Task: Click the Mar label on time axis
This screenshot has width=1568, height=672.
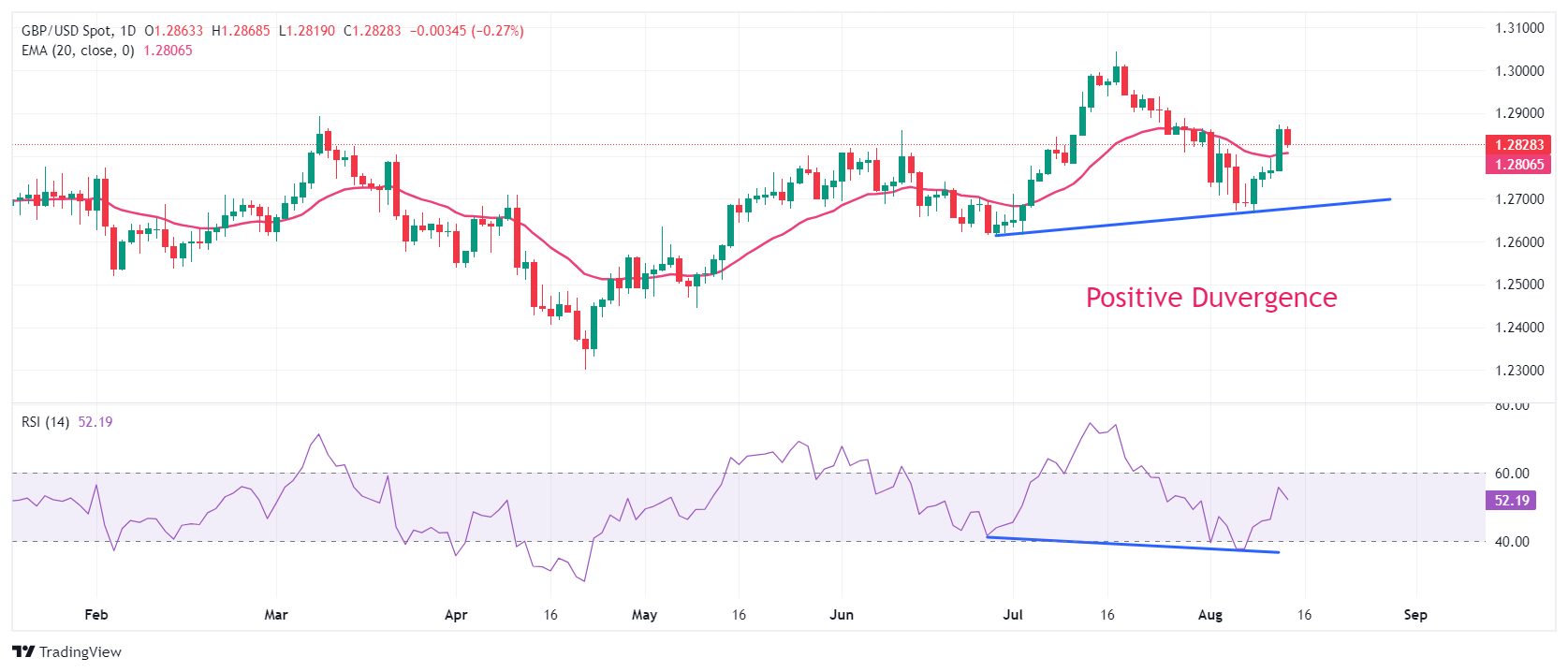Action: [x=276, y=615]
